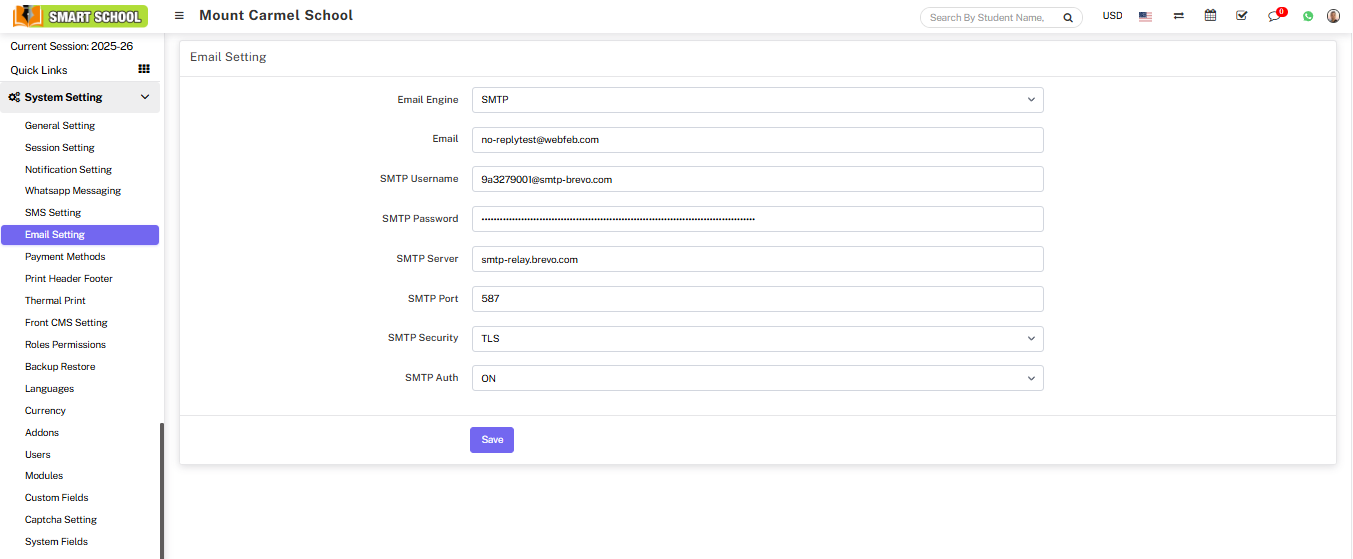
Task: Click the student search box
Action: click(x=988, y=17)
